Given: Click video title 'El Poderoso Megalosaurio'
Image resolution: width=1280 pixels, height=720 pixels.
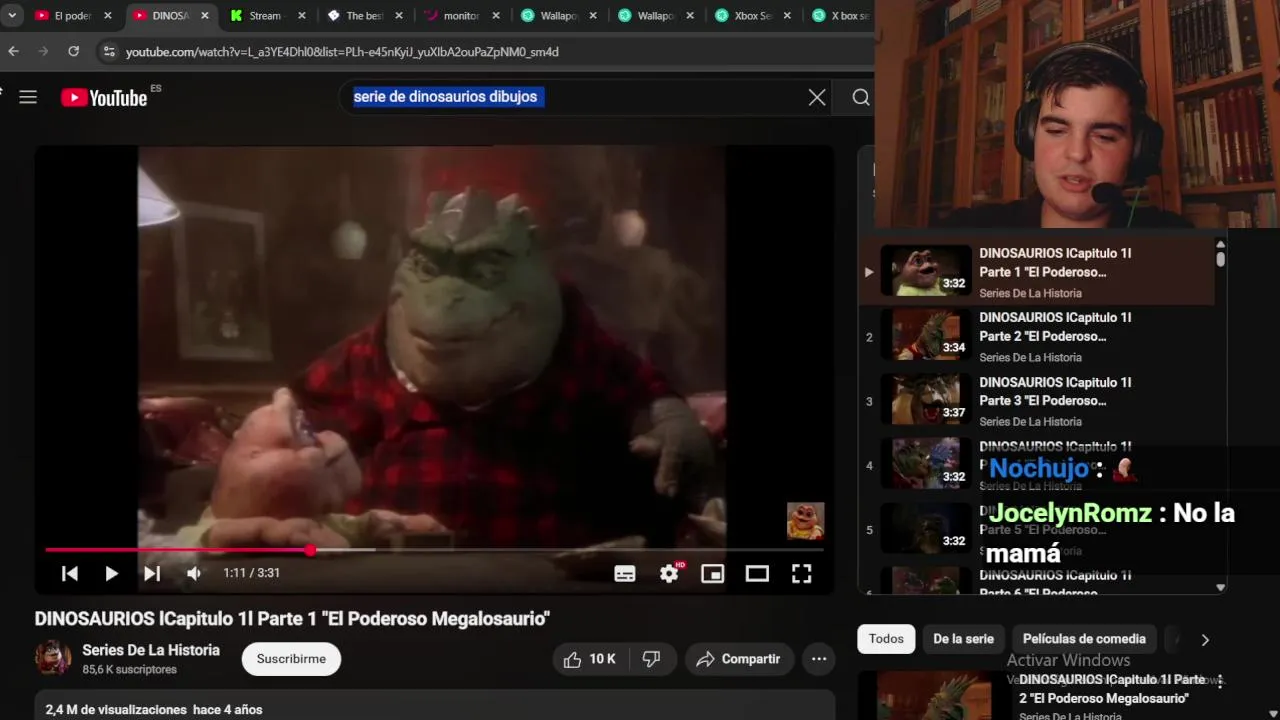Looking at the screenshot, I should 292,619.
